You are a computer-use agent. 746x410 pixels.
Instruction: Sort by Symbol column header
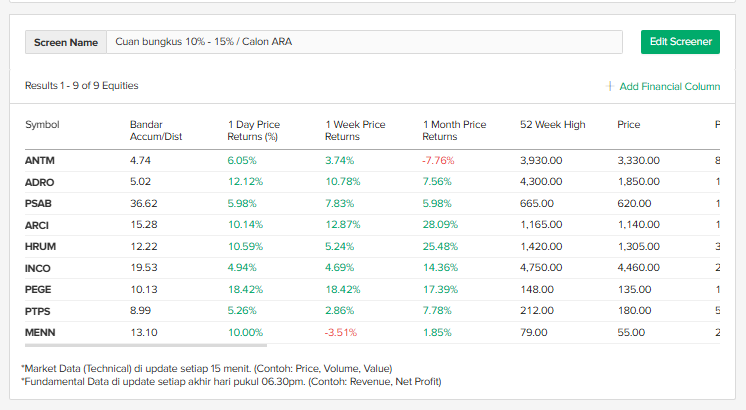(42, 125)
